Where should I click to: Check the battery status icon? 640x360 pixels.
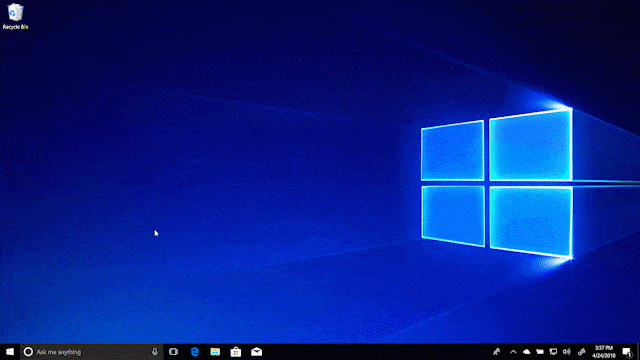(x=540, y=352)
